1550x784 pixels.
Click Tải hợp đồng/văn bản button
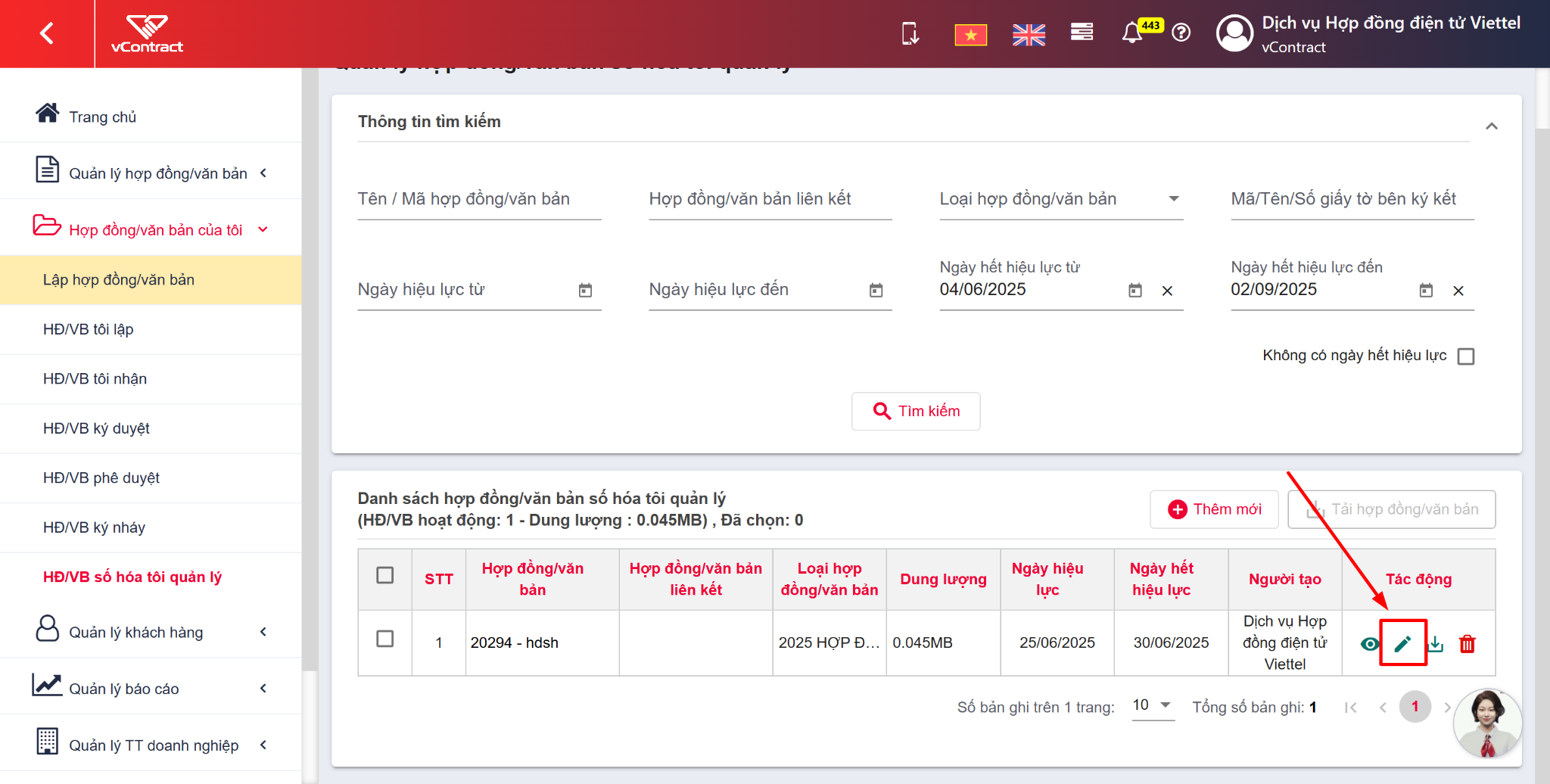tap(1392, 509)
